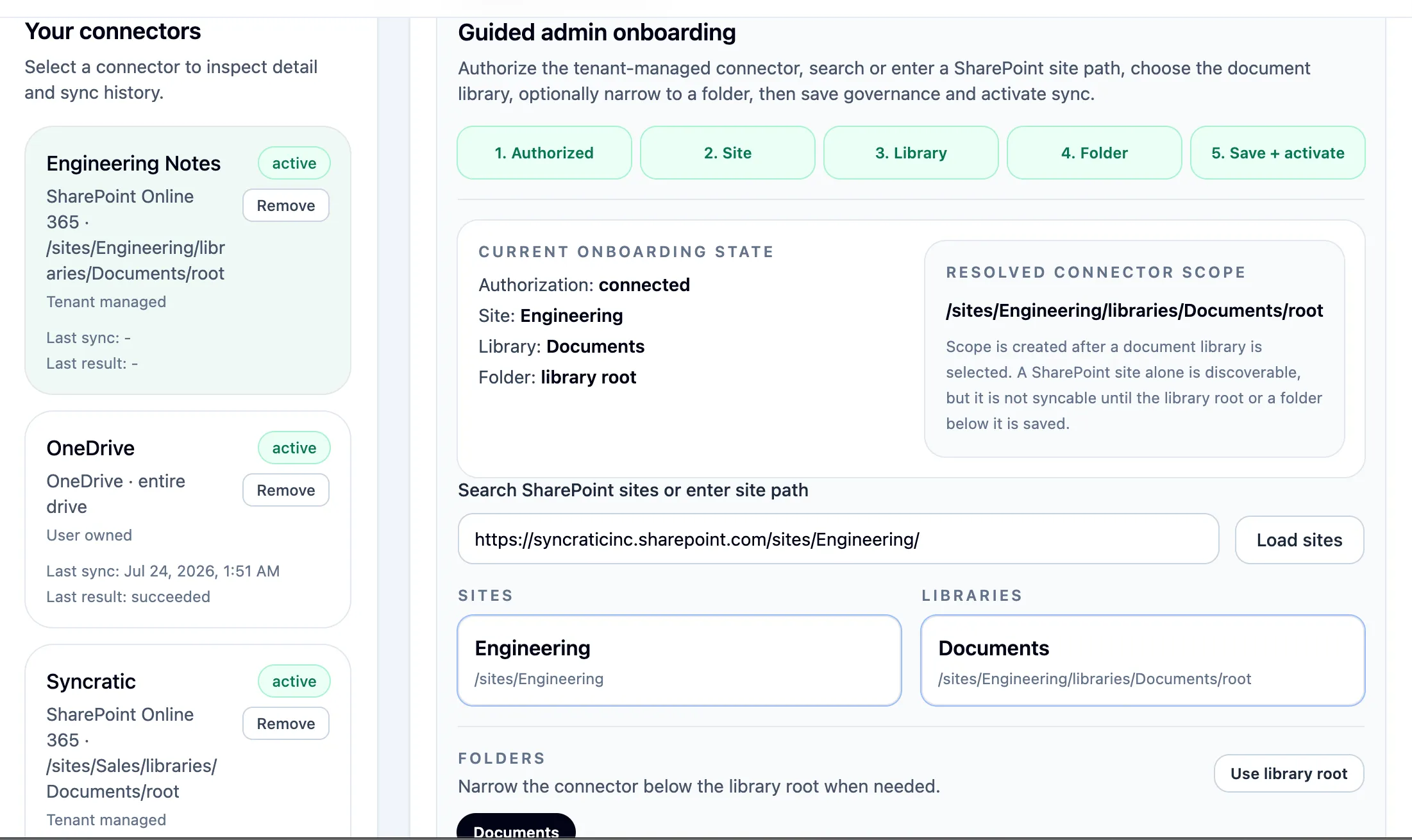Image resolution: width=1412 pixels, height=840 pixels.
Task: Click the Authorization: connected line
Action: click(x=584, y=285)
